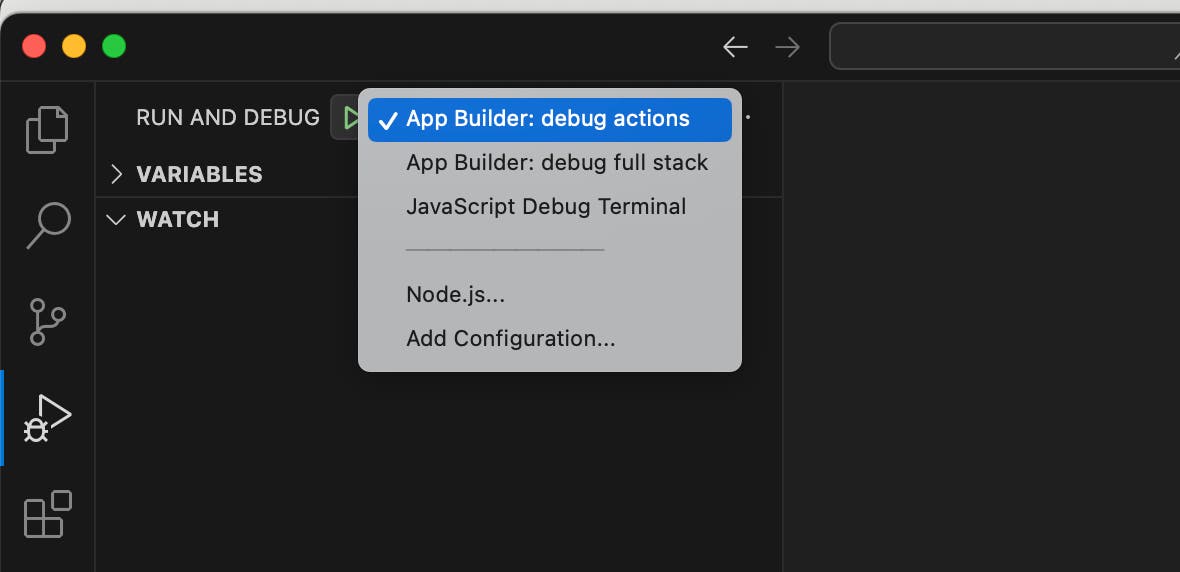Click the command center search field
This screenshot has height=572, width=1180.
[1005, 47]
